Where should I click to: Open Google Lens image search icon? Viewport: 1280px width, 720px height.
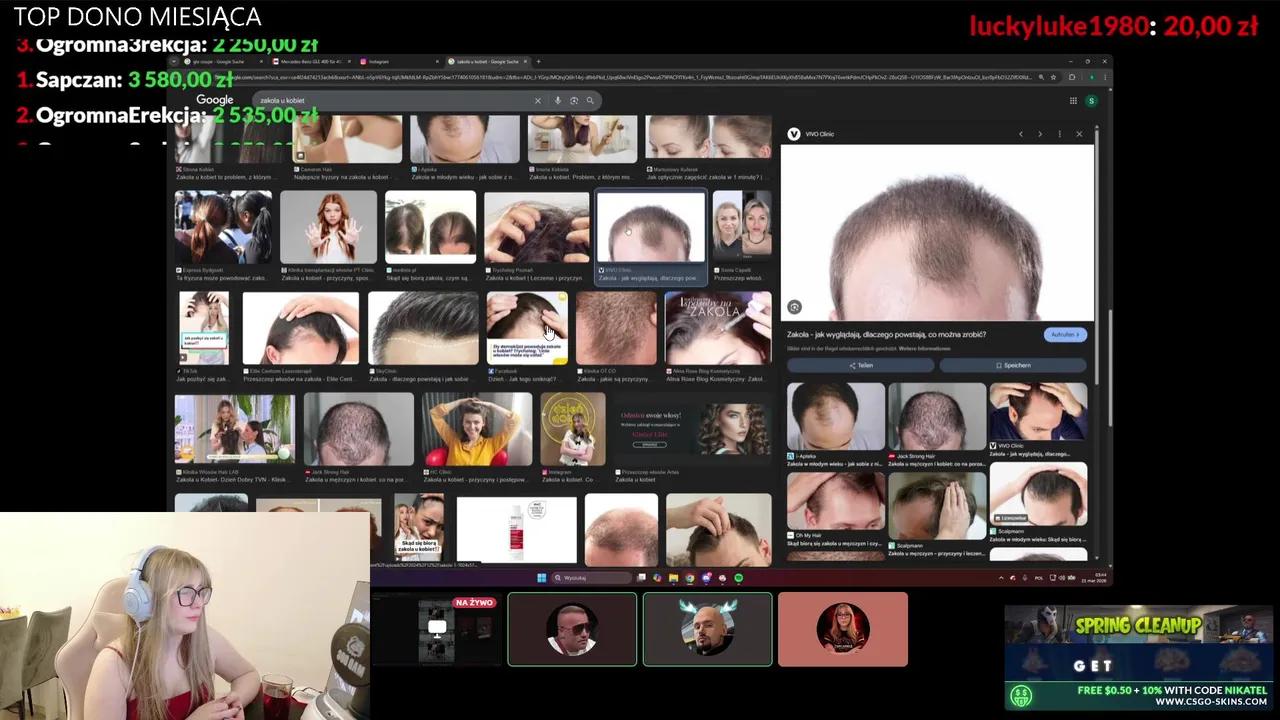pos(574,100)
